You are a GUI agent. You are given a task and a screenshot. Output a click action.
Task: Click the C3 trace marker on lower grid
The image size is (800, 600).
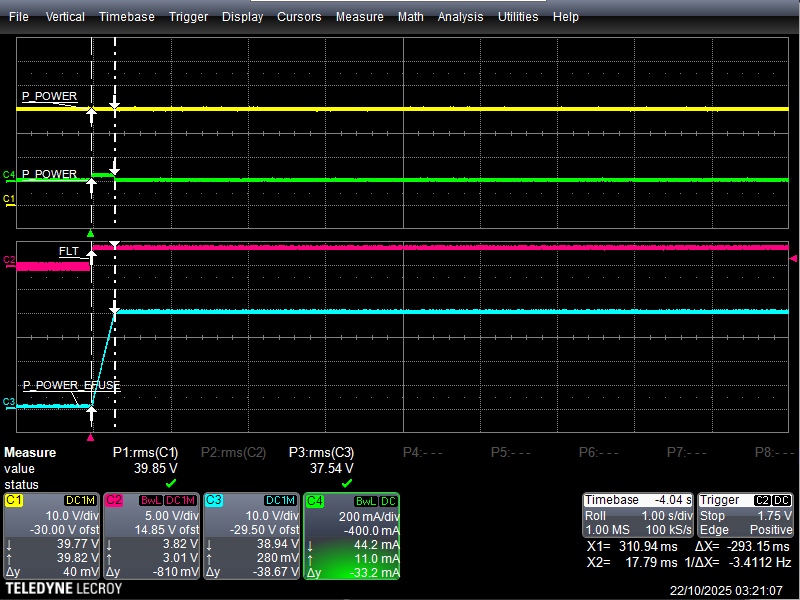click(x=9, y=402)
